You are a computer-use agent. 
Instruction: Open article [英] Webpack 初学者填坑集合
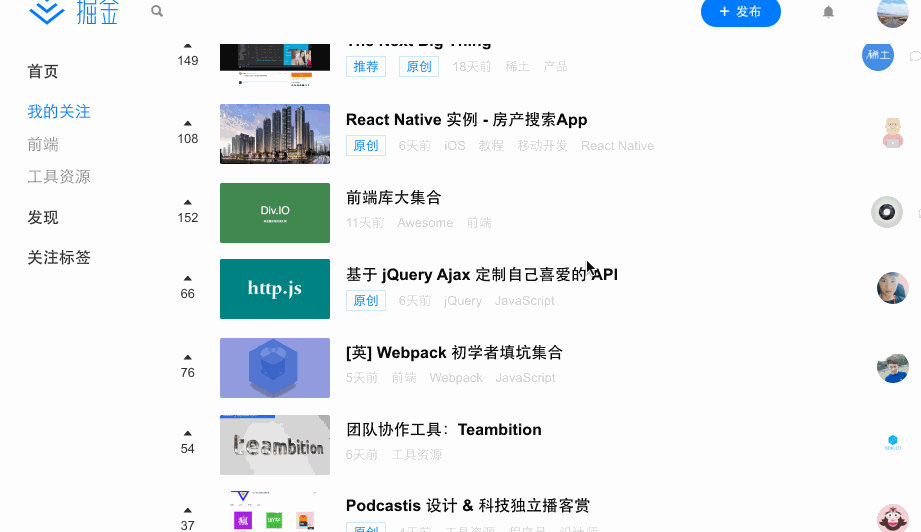point(454,353)
